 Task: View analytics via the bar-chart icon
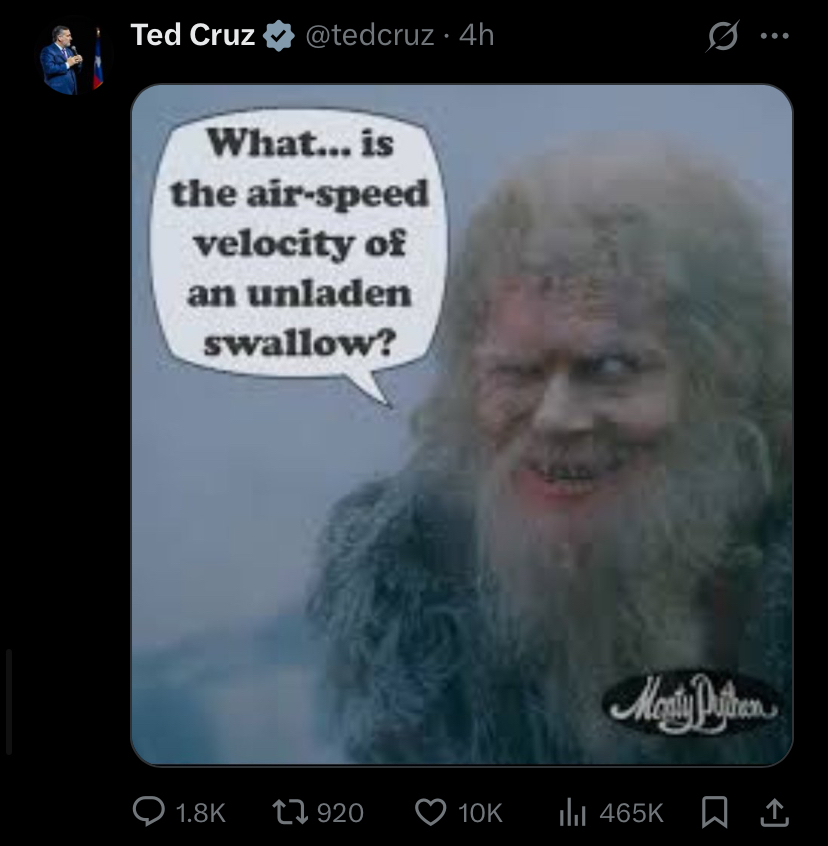(572, 813)
